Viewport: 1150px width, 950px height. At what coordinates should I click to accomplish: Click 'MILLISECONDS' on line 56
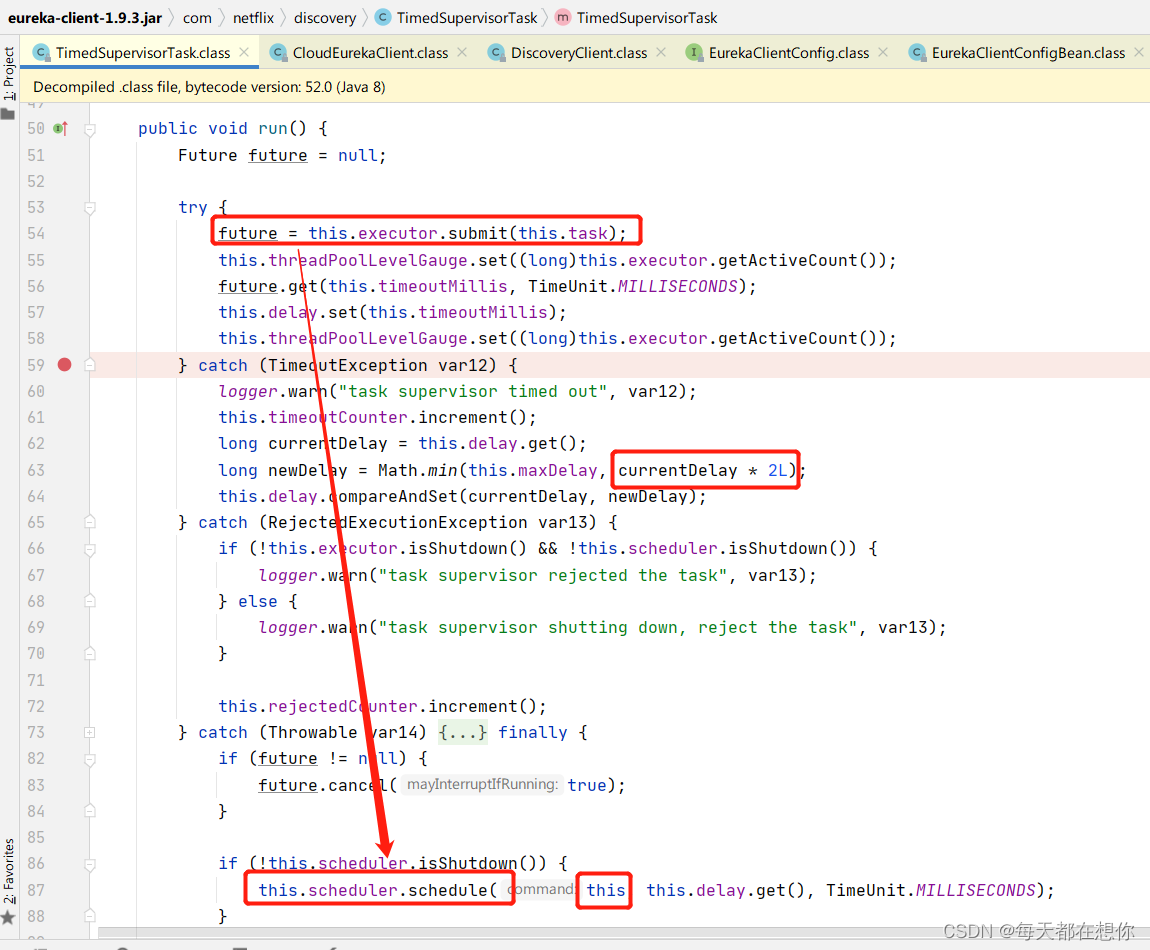pyautogui.click(x=678, y=286)
